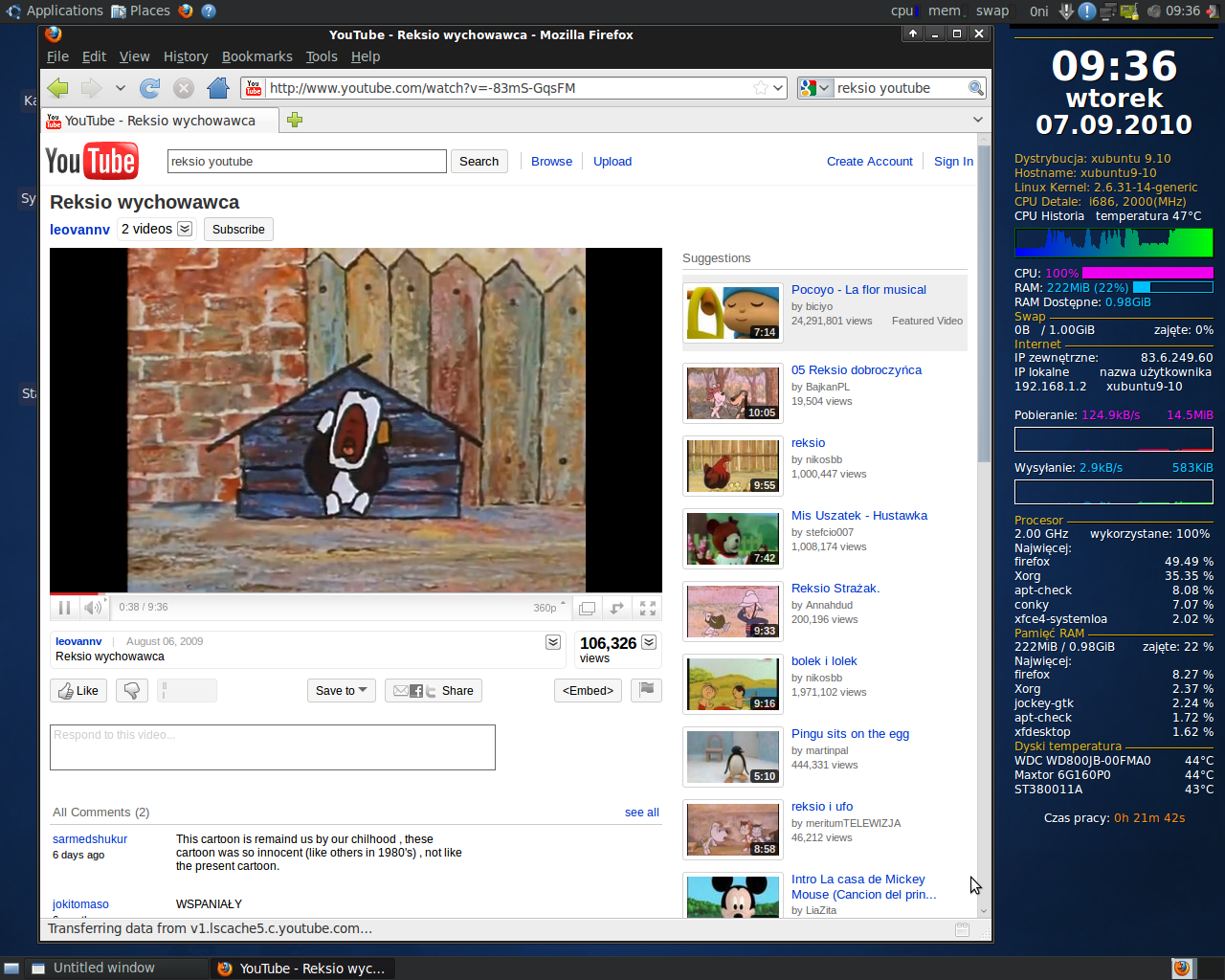Image resolution: width=1225 pixels, height=980 pixels.
Task: Select the YouTube - Reksio wychowawca tab
Action: [x=161, y=121]
